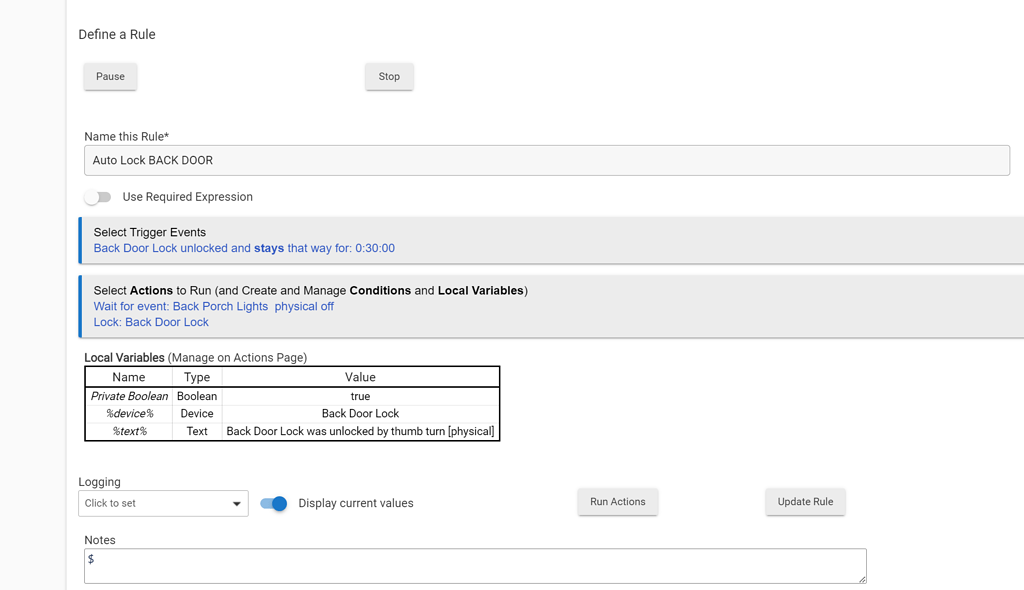
Task: Click the Value column header
Action: [x=360, y=377]
